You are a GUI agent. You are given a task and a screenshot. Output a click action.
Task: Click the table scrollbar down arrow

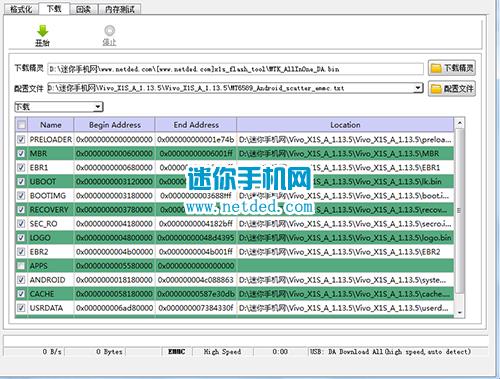click(x=460, y=313)
